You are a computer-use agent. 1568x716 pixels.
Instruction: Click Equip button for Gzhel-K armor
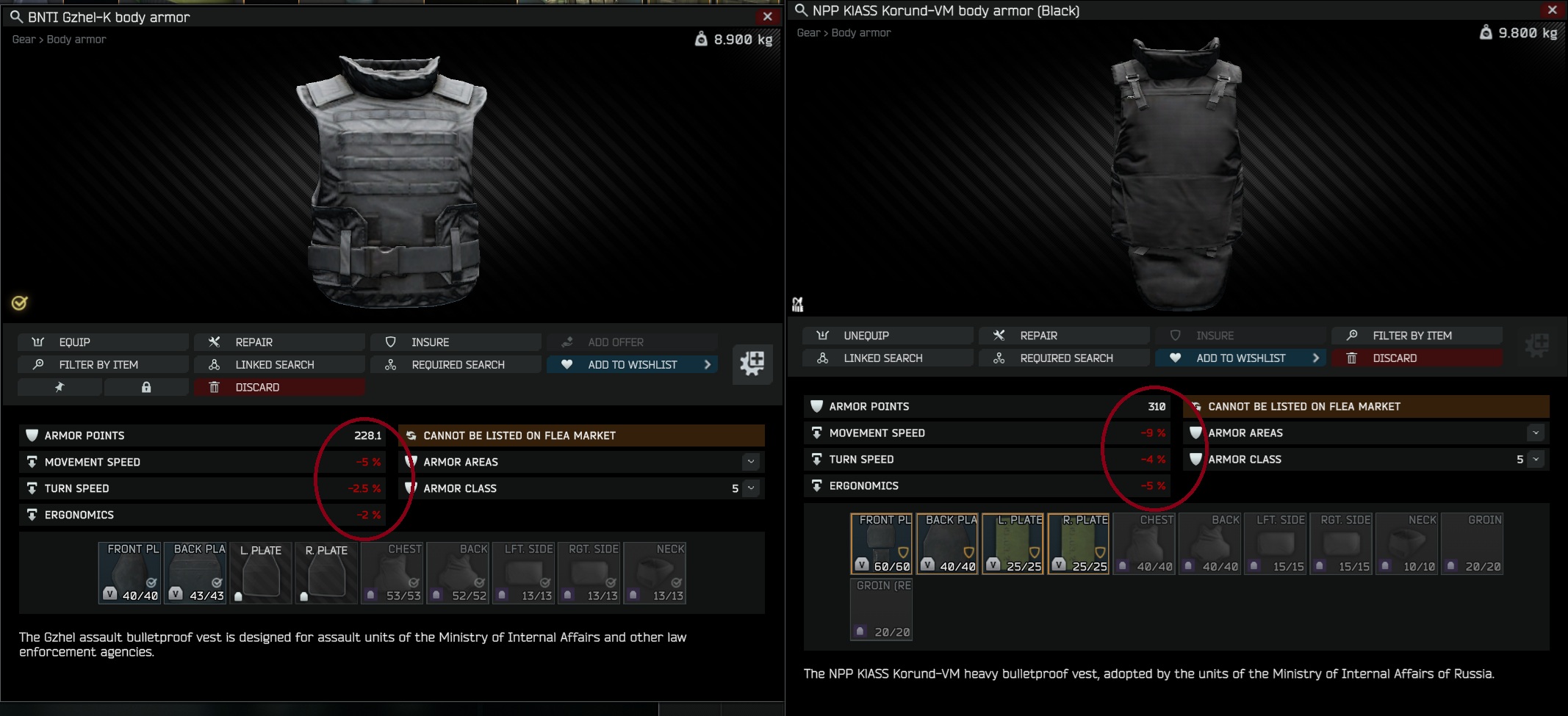point(104,342)
